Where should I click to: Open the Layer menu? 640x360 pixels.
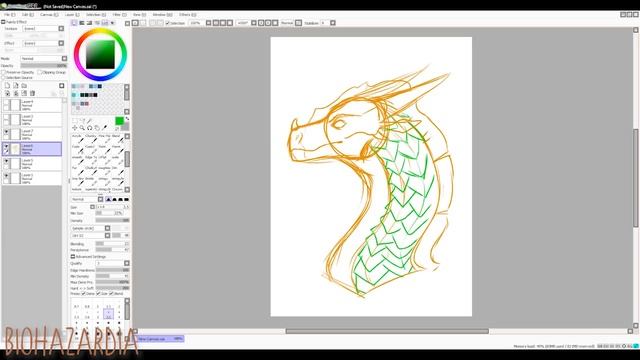(71, 15)
